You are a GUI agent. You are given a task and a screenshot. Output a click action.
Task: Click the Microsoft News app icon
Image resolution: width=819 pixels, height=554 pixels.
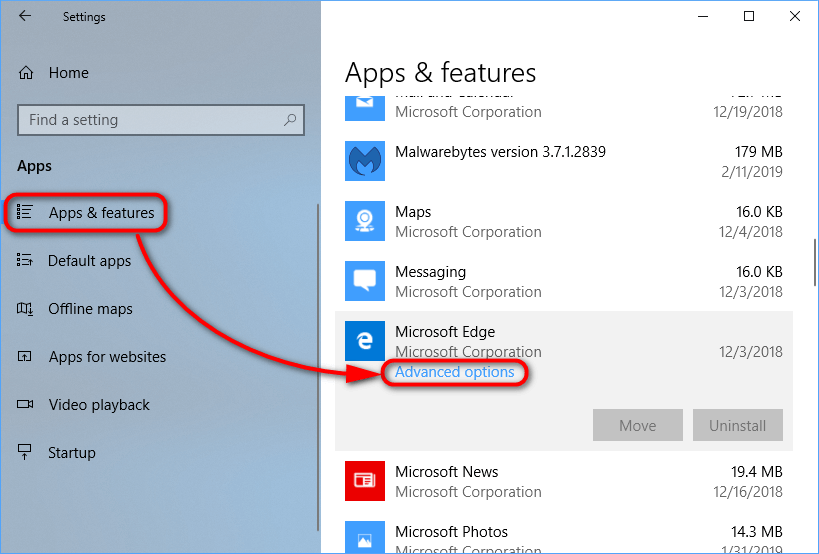pos(365,481)
